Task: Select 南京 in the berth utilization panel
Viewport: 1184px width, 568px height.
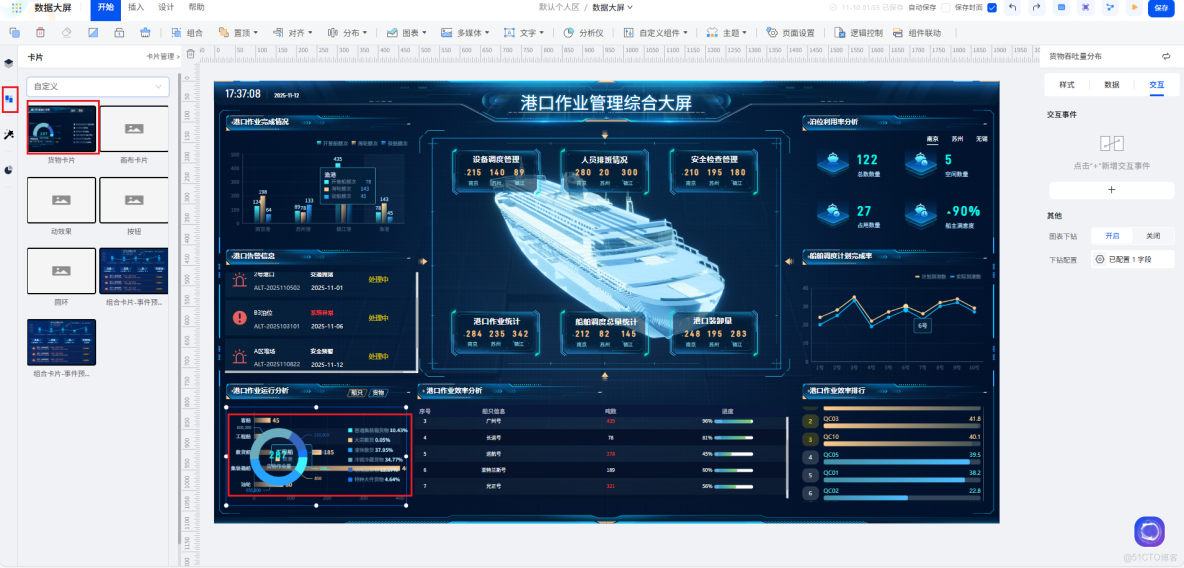Action: click(x=933, y=139)
